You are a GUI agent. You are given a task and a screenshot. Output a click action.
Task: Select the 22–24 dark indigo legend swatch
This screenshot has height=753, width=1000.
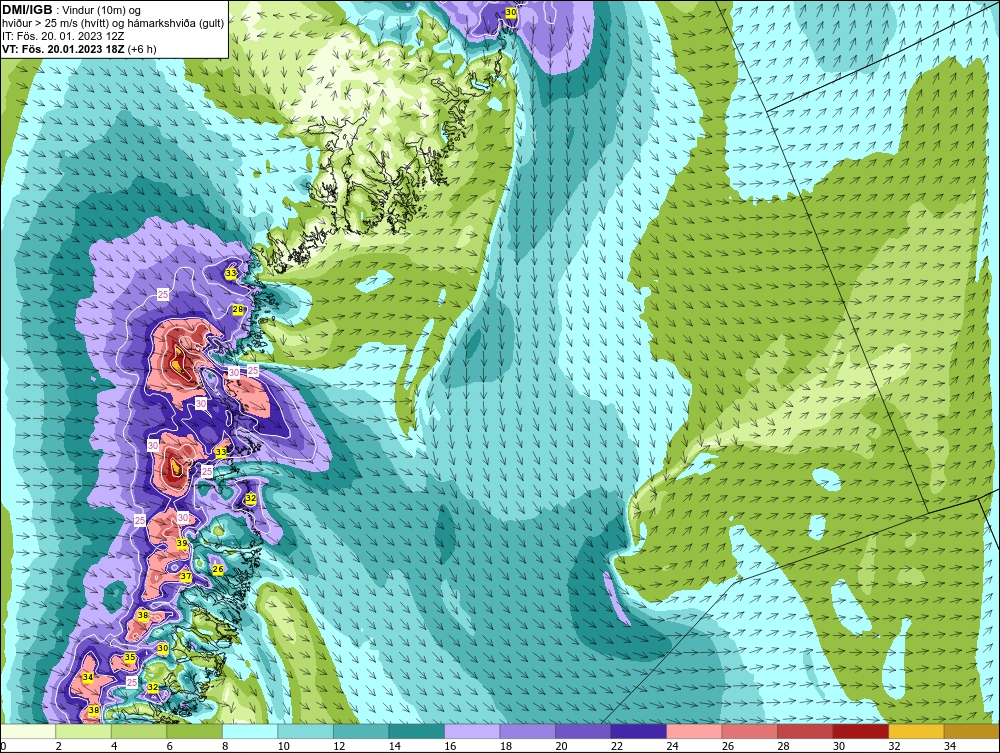coord(638,731)
